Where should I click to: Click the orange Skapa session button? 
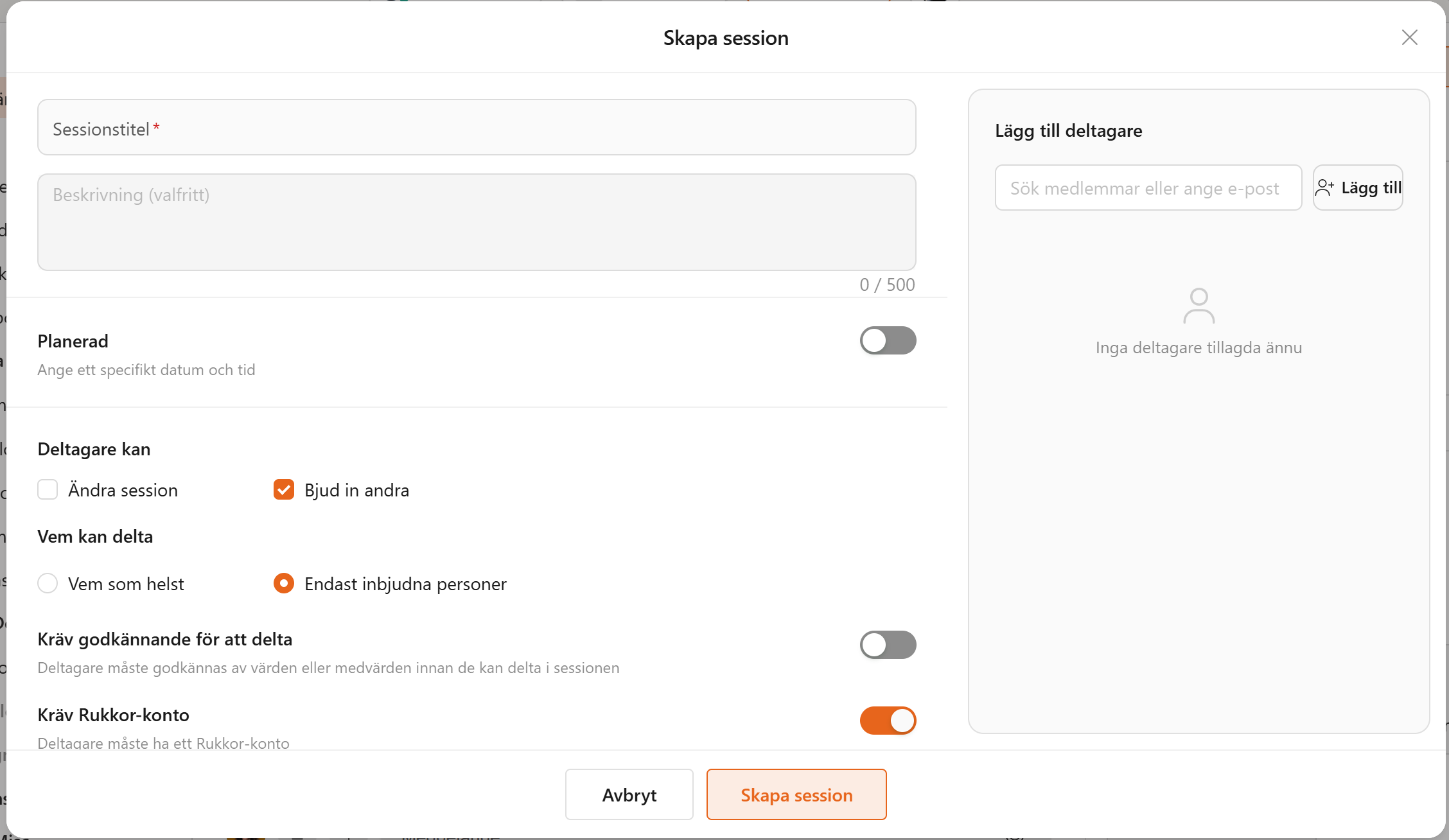796,794
